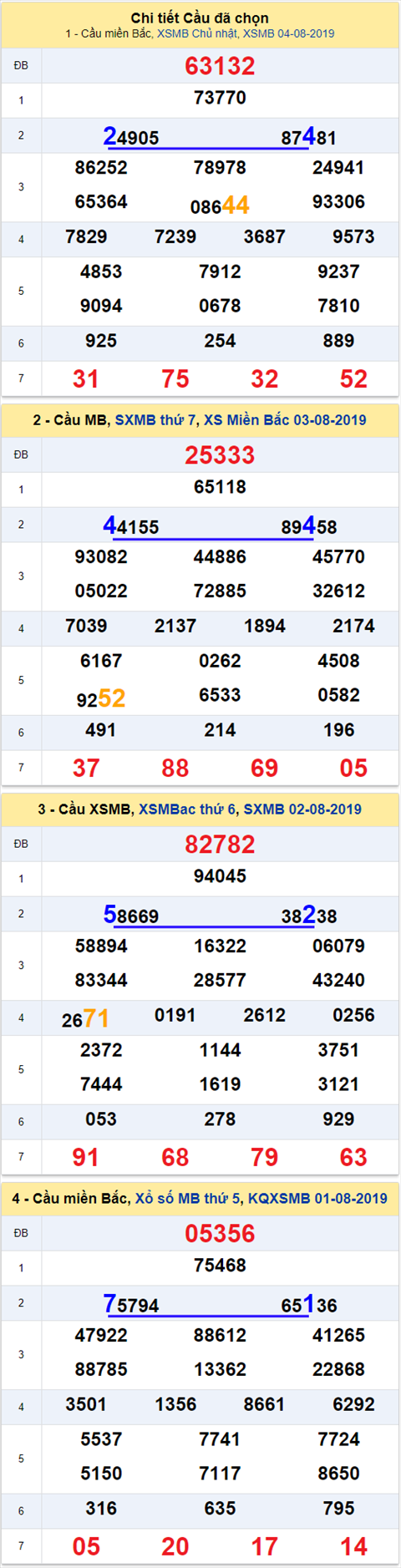Click third prize number 16322

220,946
